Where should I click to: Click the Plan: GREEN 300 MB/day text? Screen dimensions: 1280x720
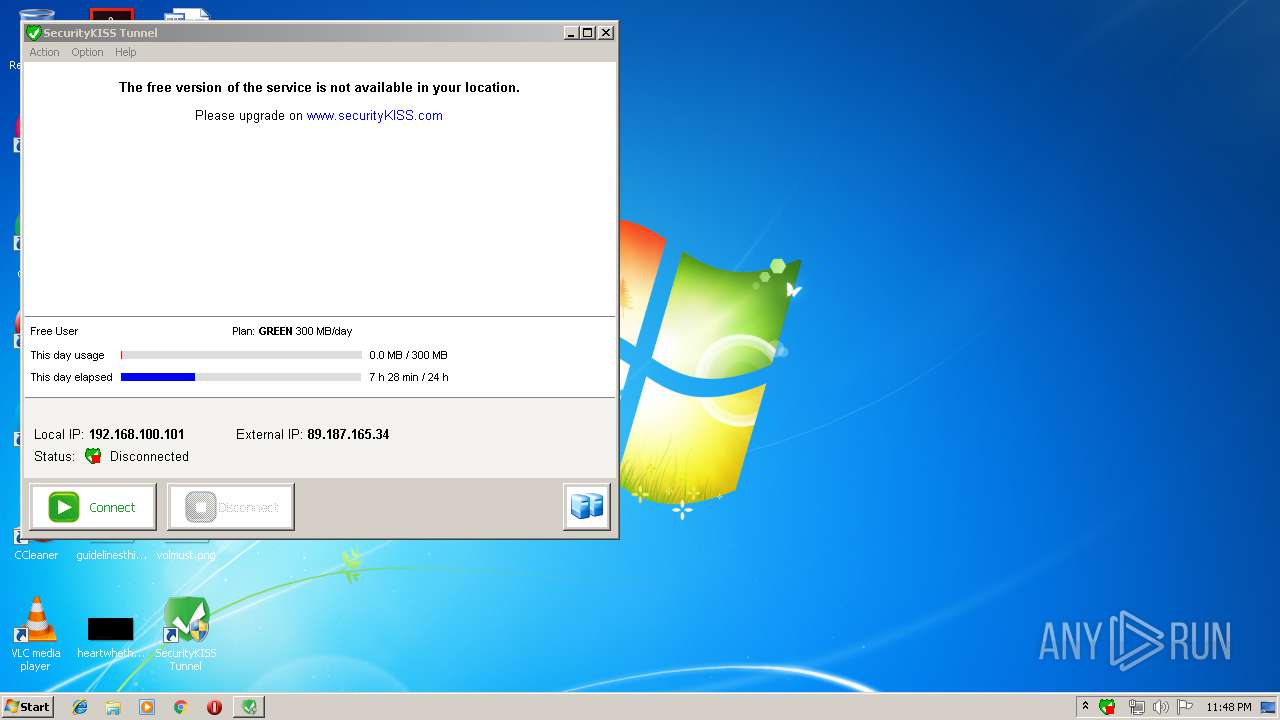(292, 331)
